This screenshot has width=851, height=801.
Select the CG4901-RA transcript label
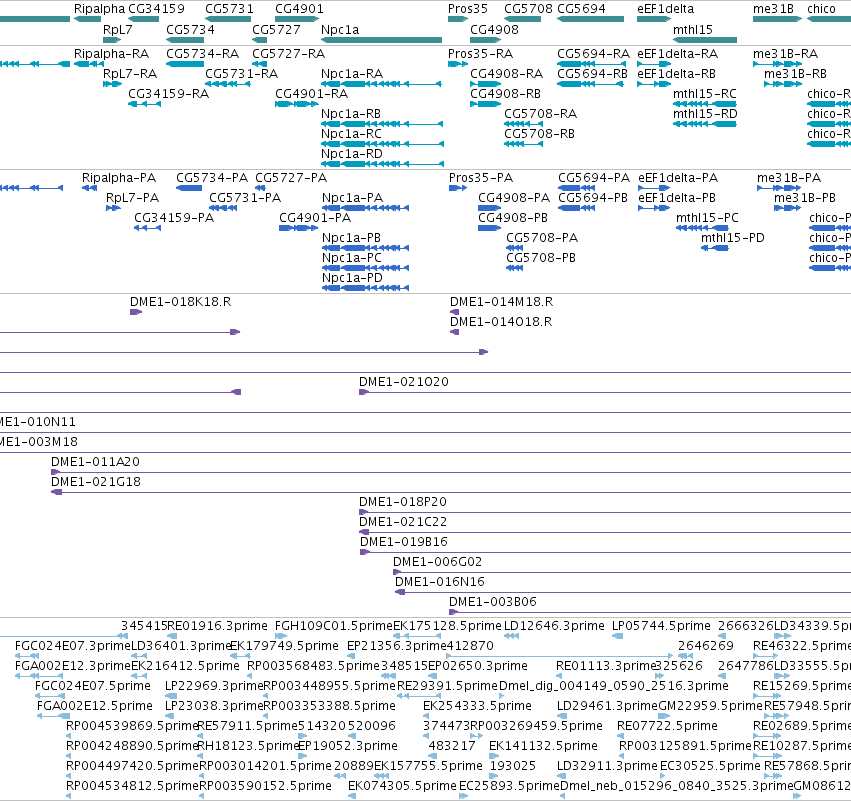(312, 94)
